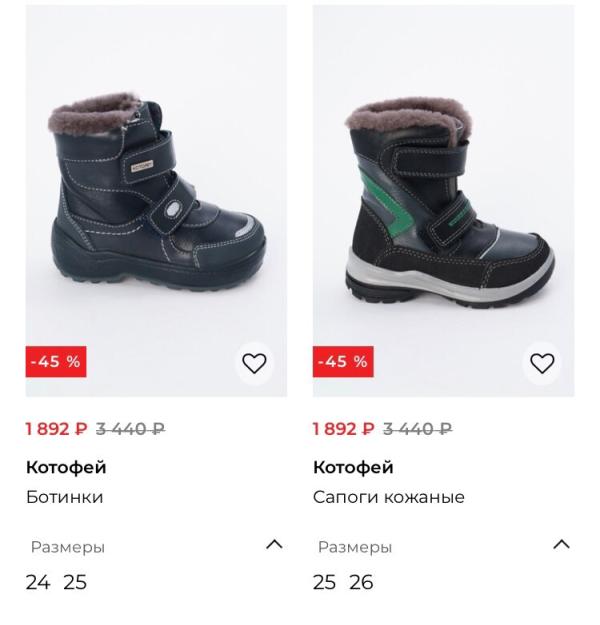This screenshot has width=600, height=625.
Task: Click the 1 892 ₽ price of Сапоги кожаные
Action: pos(344,429)
